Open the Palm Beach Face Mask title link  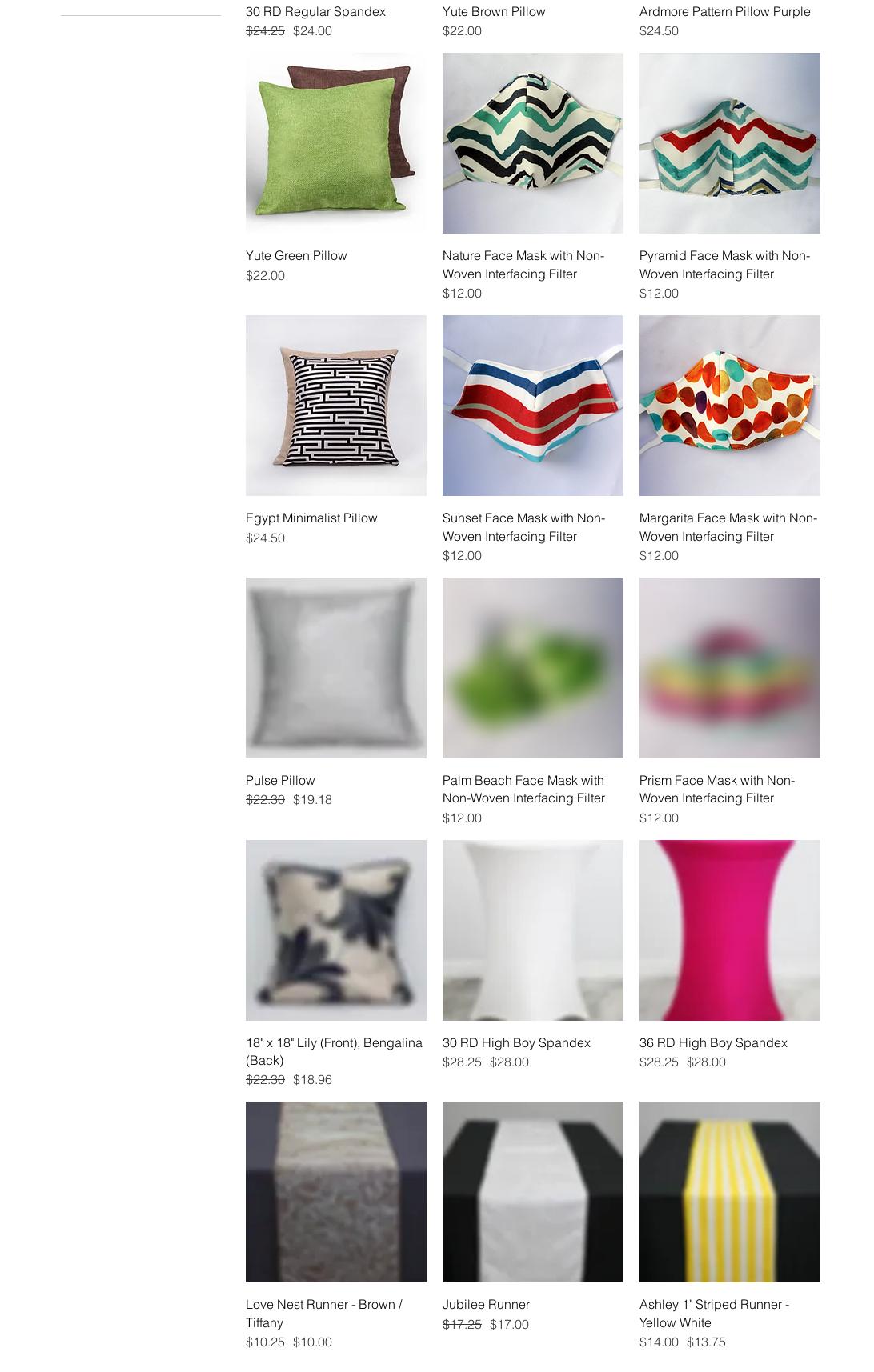click(x=523, y=789)
